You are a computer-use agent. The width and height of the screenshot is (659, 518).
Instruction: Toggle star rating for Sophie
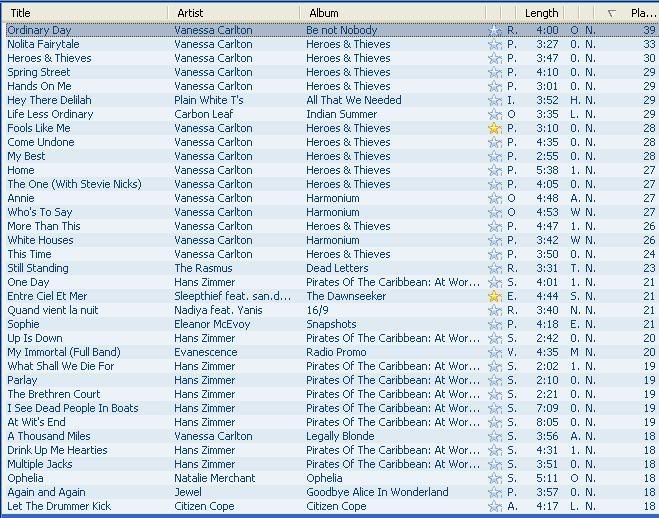coord(495,324)
